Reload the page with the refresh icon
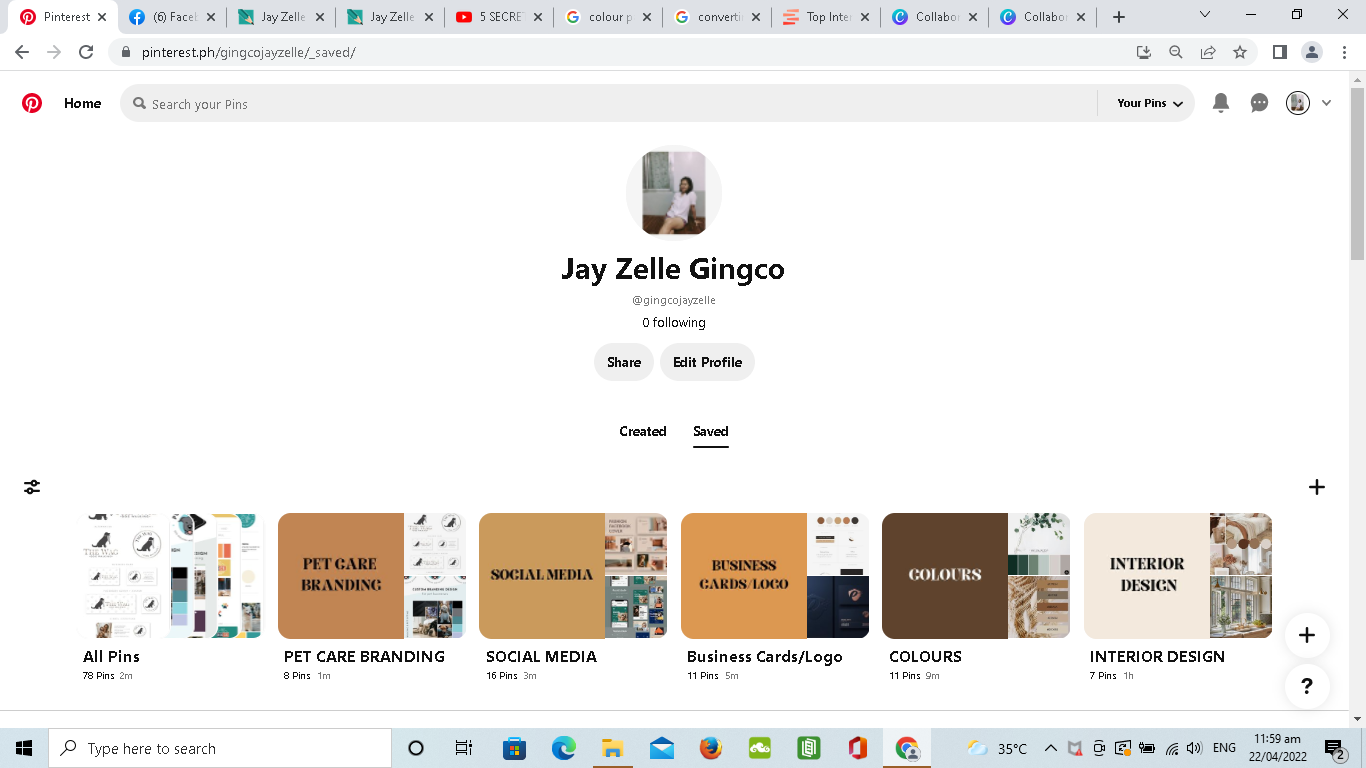The image size is (1366, 768). click(86, 52)
